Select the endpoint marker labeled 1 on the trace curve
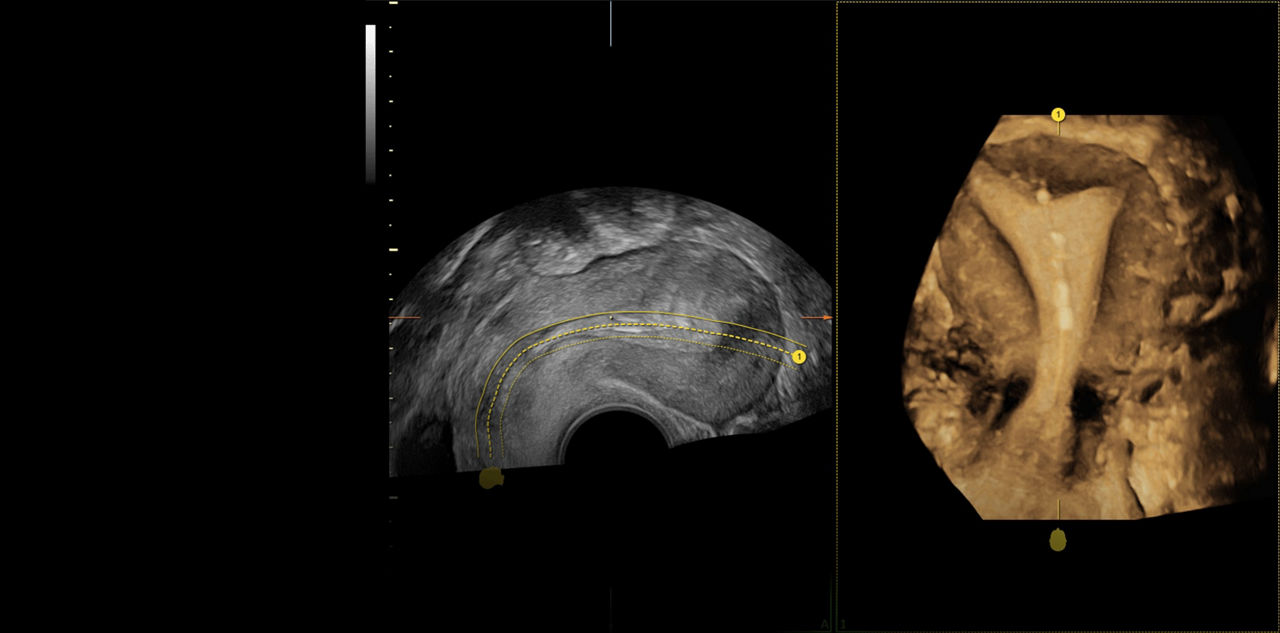Screen dimensions: 1280x633 click(x=799, y=354)
